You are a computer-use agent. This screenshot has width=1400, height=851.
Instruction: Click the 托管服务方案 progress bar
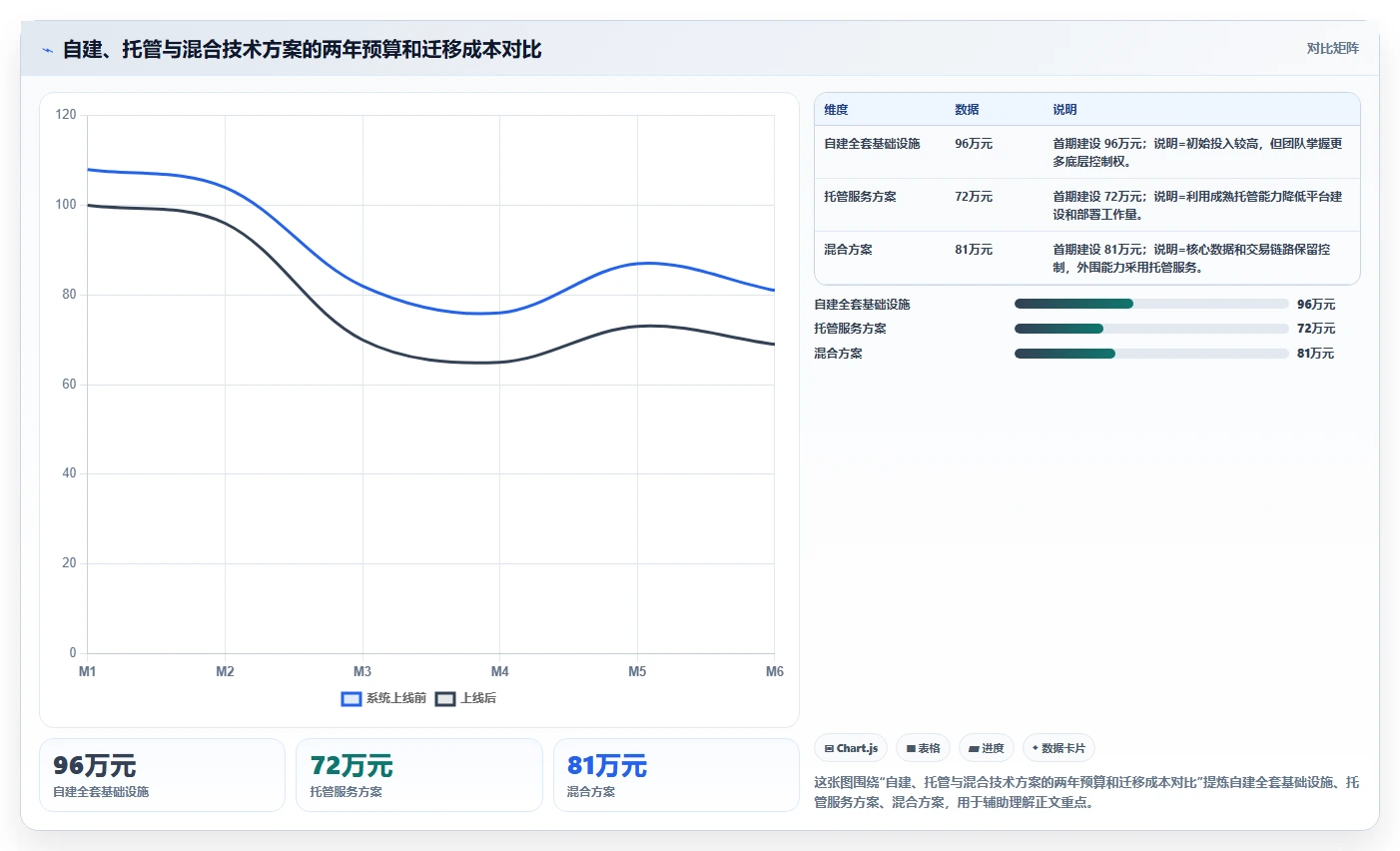click(x=1151, y=329)
